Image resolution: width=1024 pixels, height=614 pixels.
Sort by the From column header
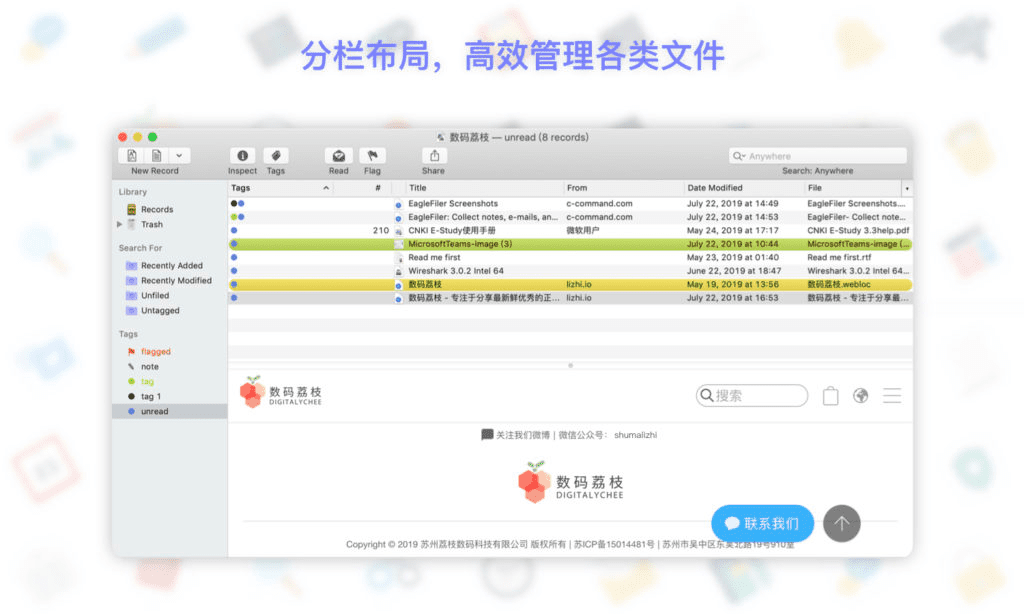[x=623, y=188]
